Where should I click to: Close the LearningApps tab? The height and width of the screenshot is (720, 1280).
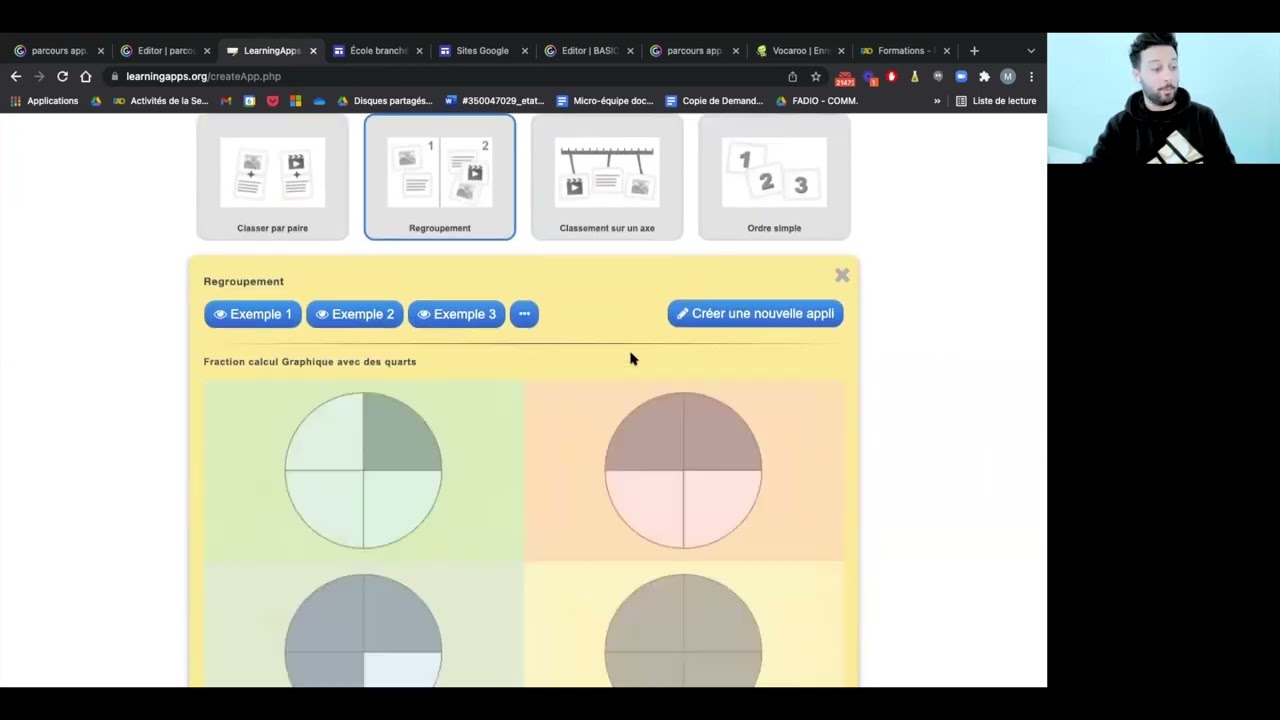point(313,50)
